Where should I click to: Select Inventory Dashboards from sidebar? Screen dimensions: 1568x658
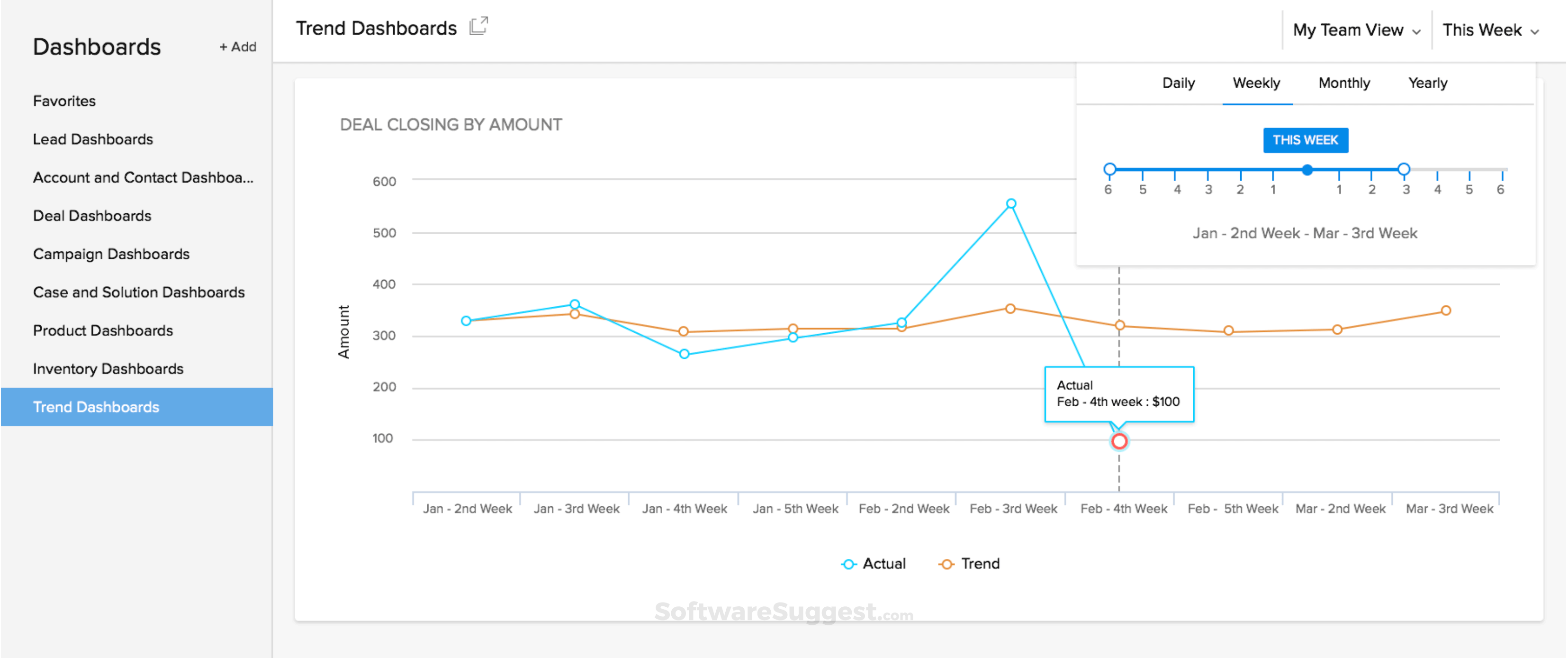pos(108,369)
